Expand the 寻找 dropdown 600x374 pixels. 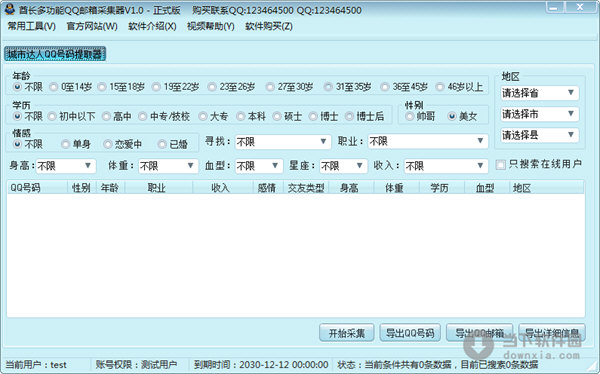pos(283,142)
